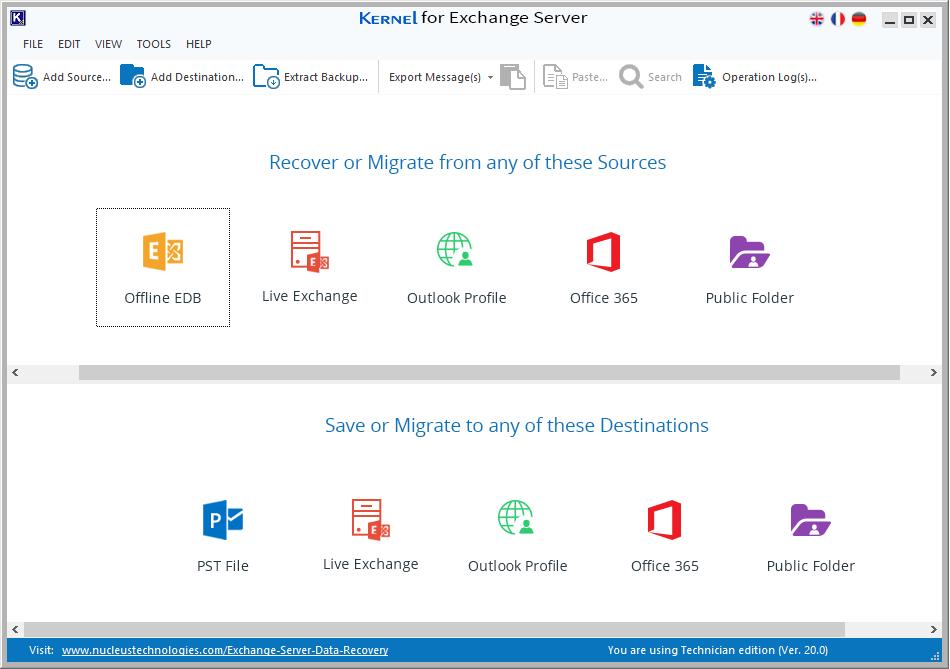This screenshot has width=950, height=669.
Task: Minimize the Kernel for Exchange Server window
Action: click(889, 20)
